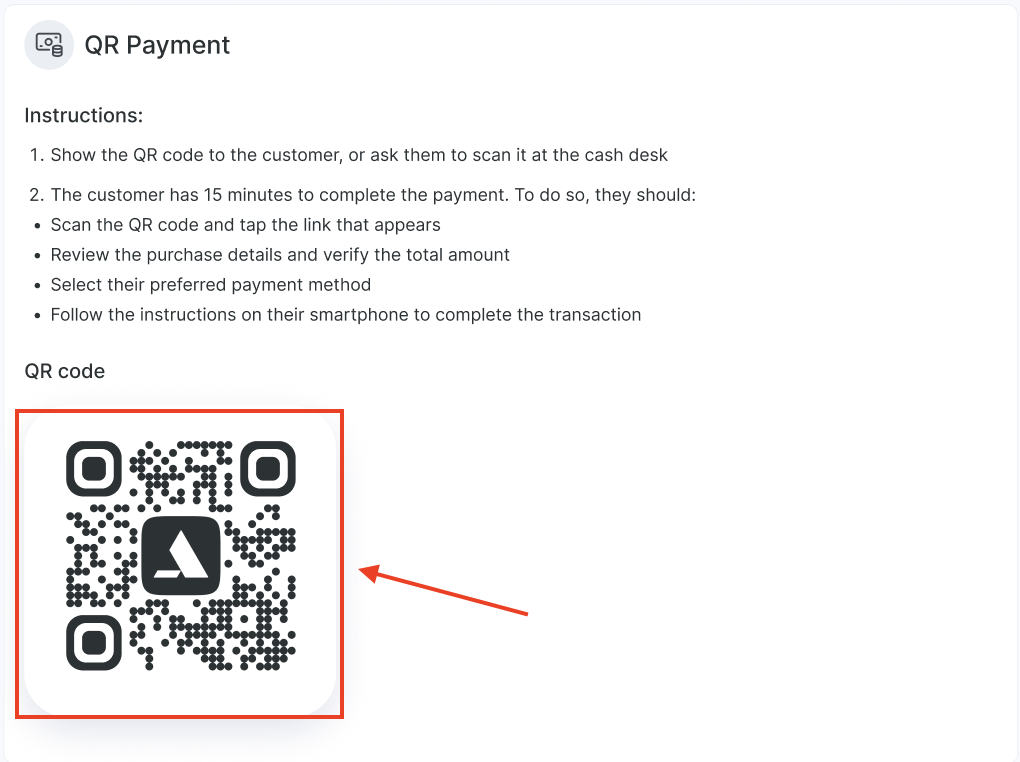This screenshot has width=1020, height=762.
Task: Click the Instructions label
Action: (83, 115)
